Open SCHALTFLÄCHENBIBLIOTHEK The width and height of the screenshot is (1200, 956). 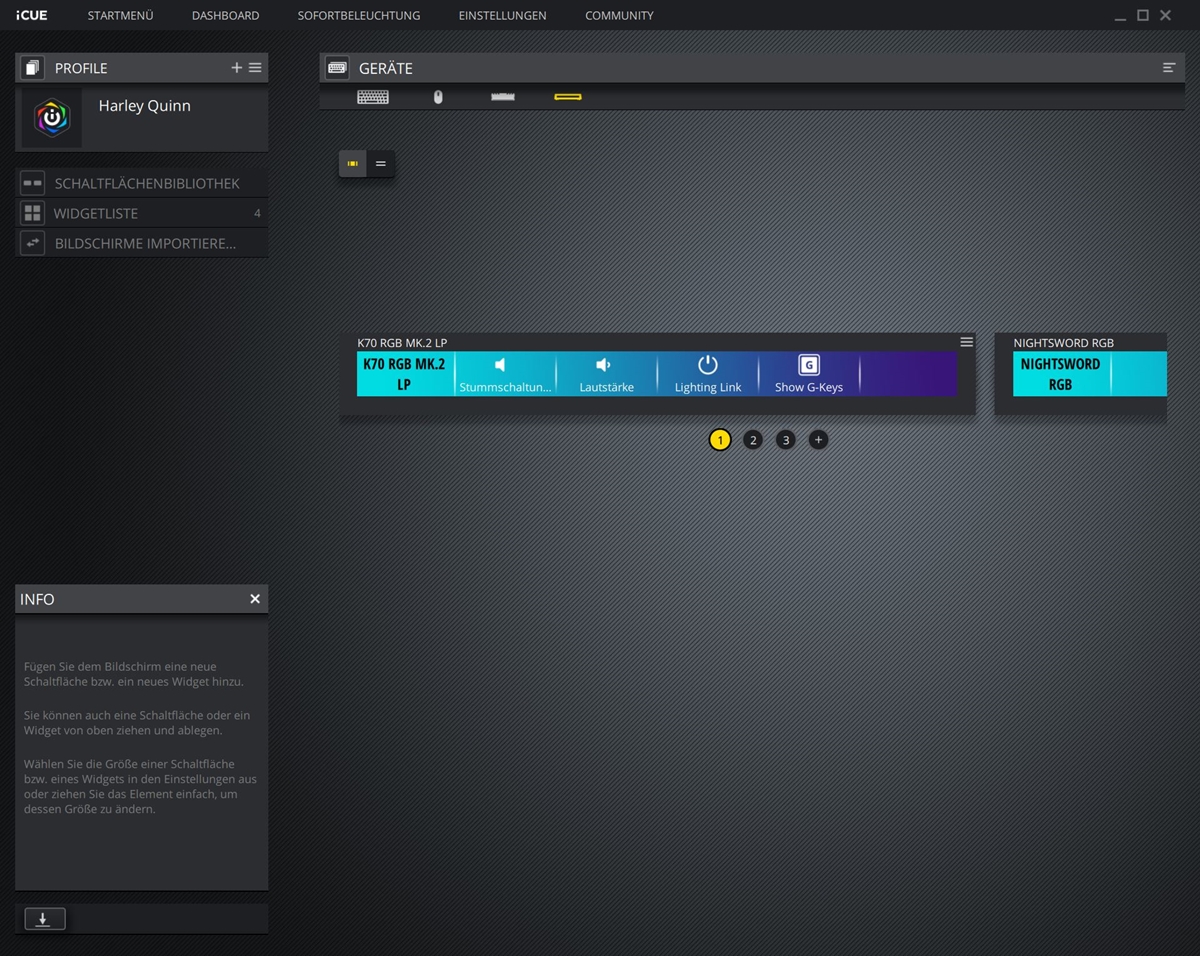pos(142,183)
